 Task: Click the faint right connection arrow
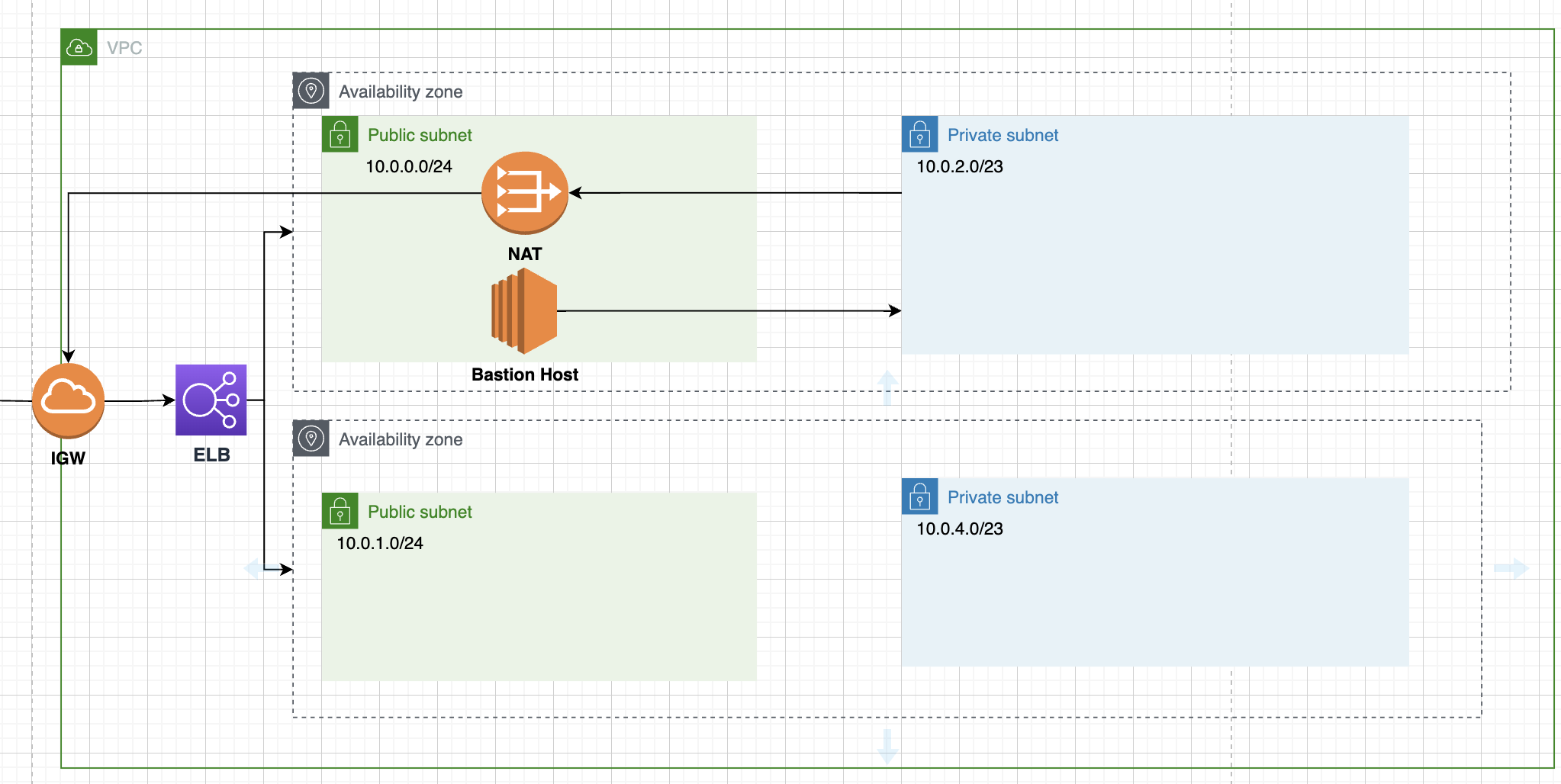[x=1511, y=568]
